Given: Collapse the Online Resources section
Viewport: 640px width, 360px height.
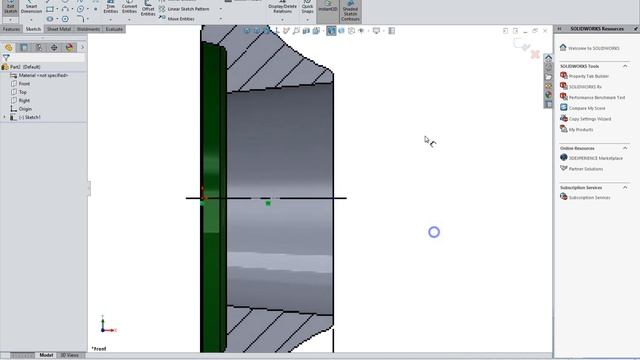Looking at the screenshot, I should pos(625,148).
